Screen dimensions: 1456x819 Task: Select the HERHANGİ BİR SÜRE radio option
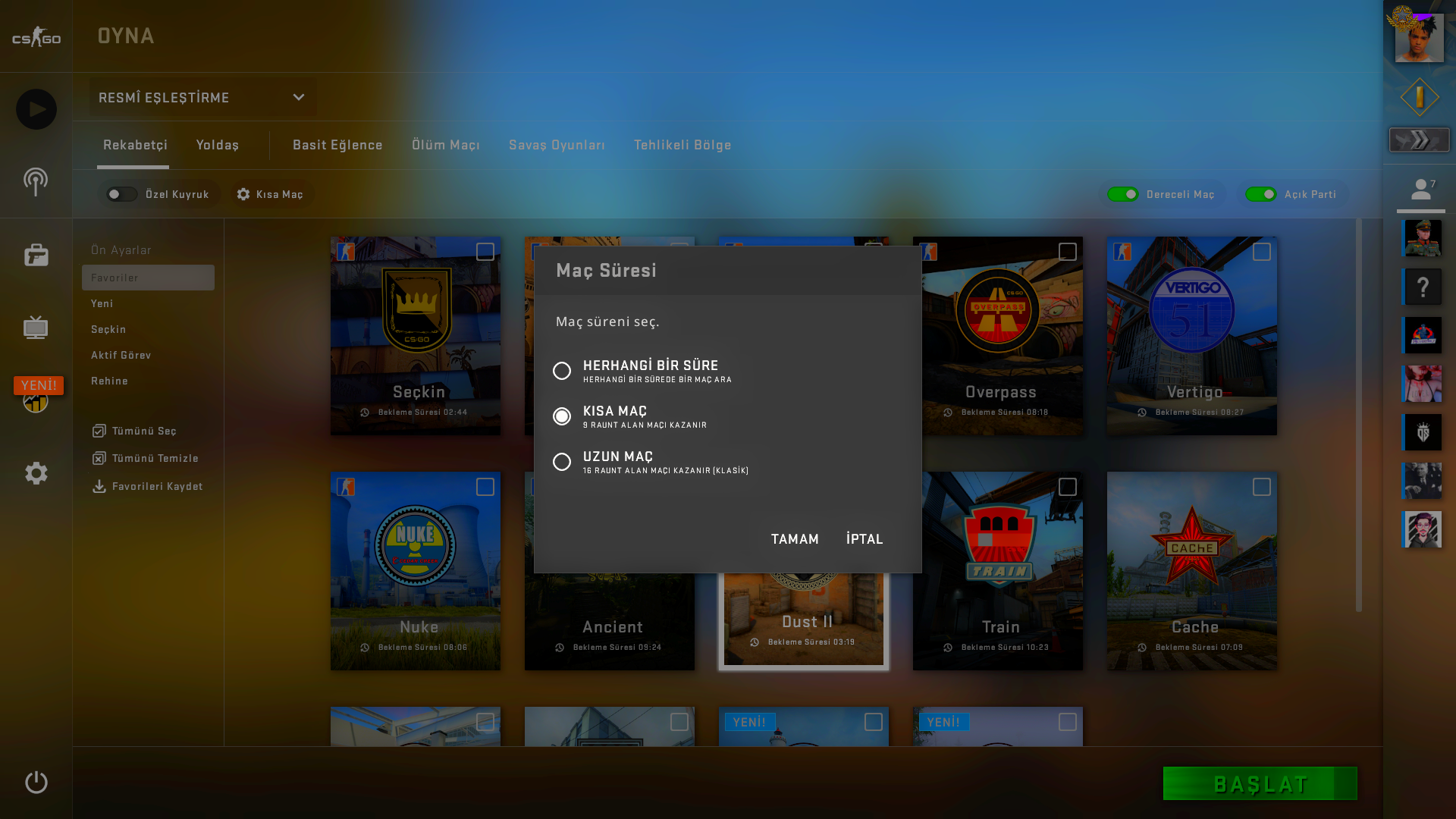pos(562,371)
